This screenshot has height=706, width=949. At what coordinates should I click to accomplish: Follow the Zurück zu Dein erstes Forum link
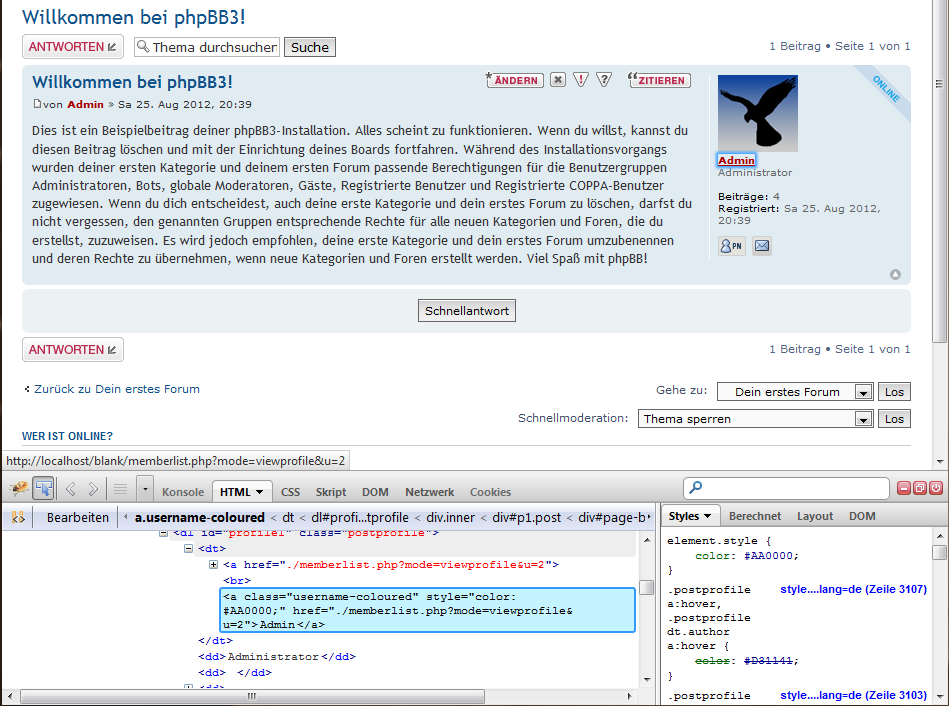(x=117, y=389)
